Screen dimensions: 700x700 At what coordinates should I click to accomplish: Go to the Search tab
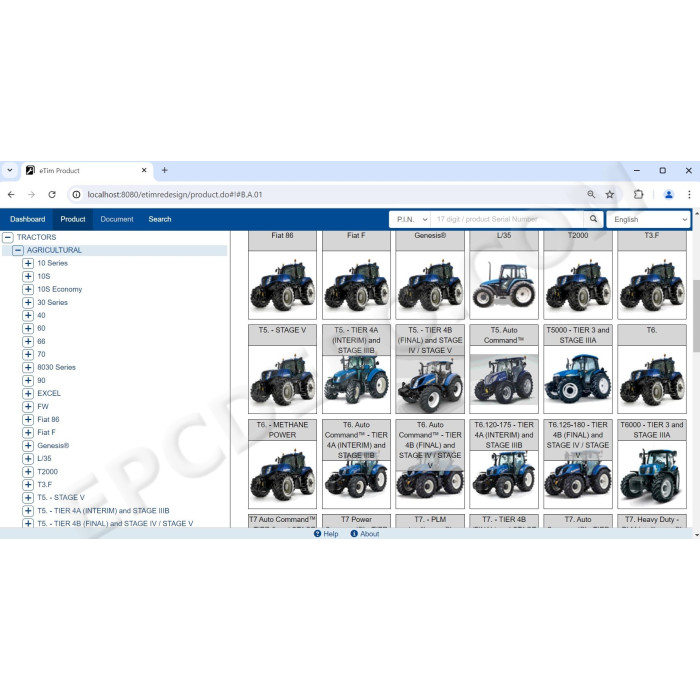pos(160,219)
